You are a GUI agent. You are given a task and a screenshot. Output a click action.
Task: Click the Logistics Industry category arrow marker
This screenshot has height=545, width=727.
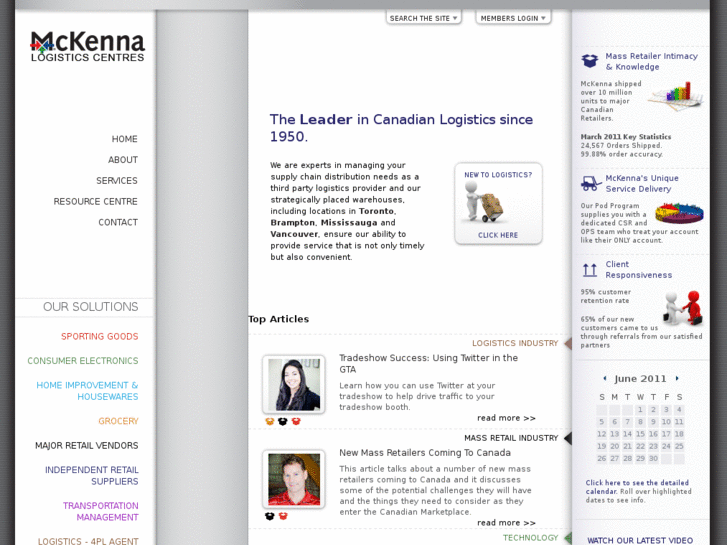568,343
